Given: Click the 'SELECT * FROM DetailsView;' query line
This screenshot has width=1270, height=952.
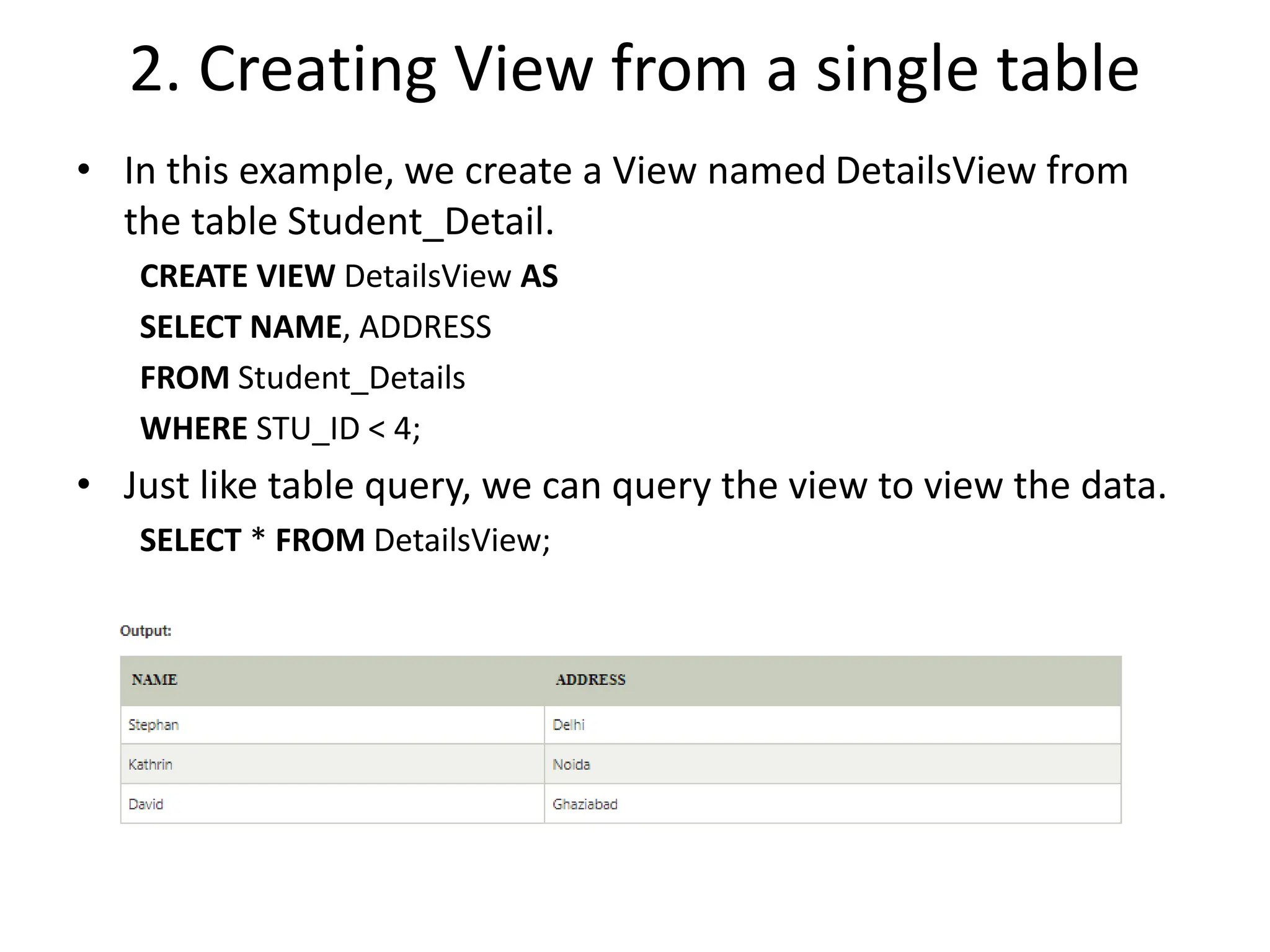Looking at the screenshot, I should (345, 540).
